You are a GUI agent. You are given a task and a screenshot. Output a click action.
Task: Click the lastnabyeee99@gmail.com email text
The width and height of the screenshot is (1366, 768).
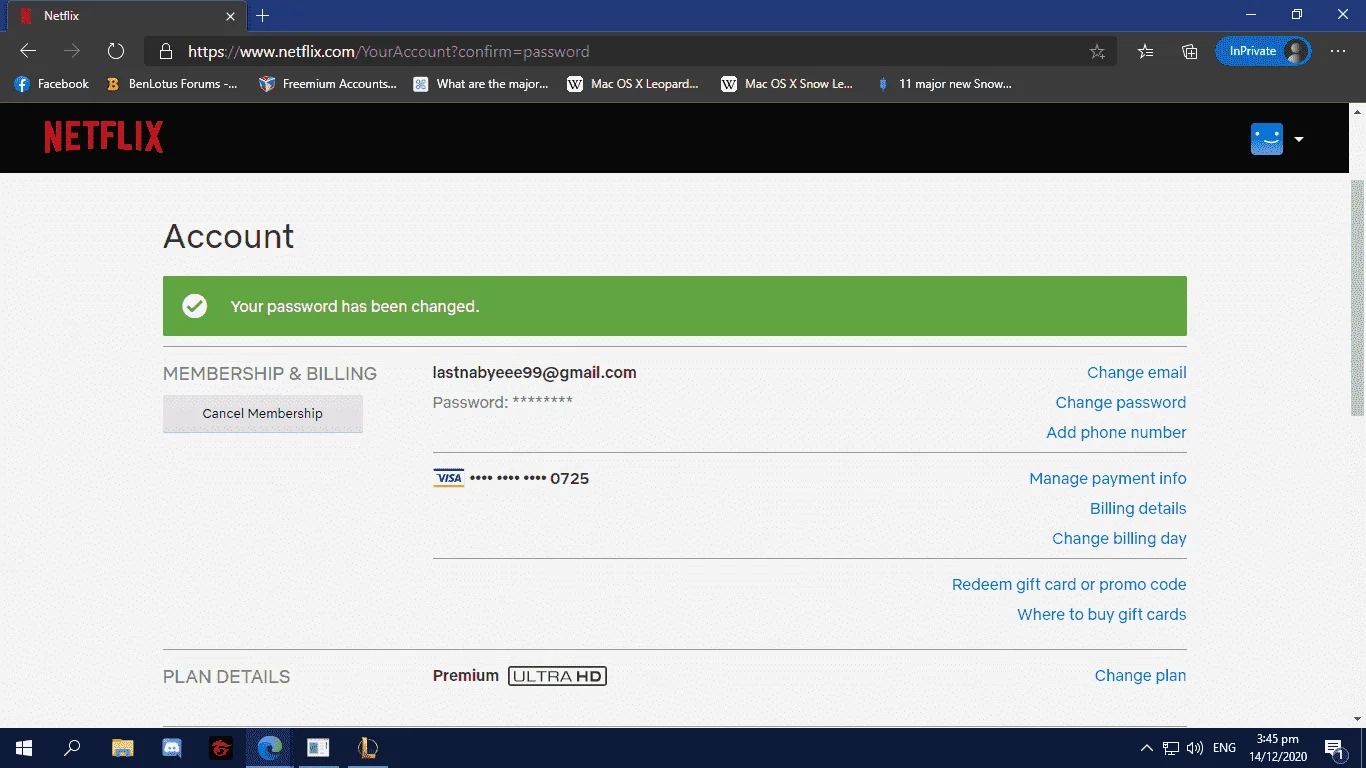pyautogui.click(x=534, y=373)
